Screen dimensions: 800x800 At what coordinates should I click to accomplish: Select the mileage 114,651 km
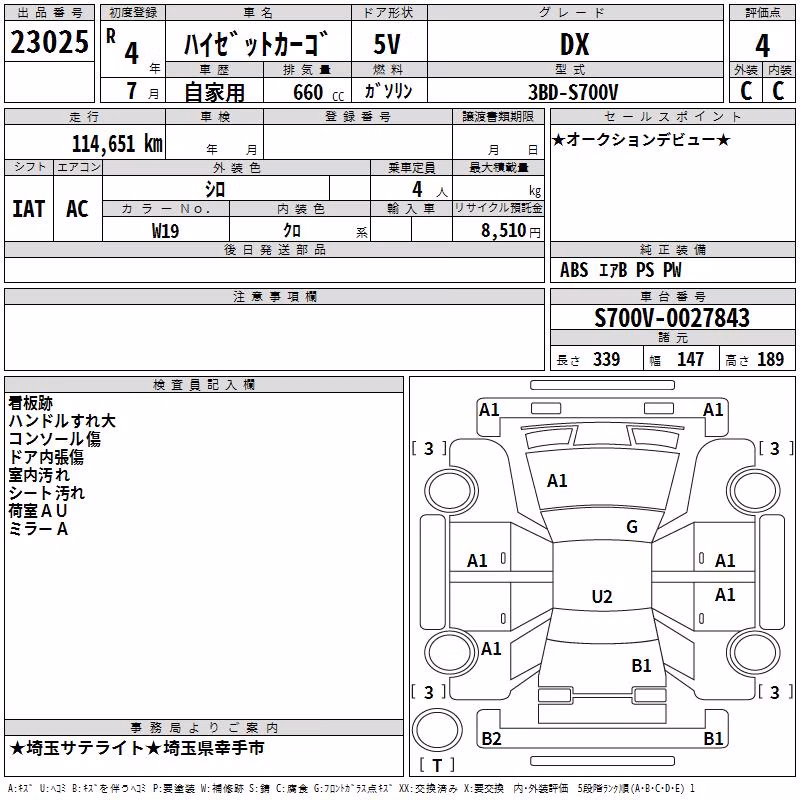pos(117,144)
